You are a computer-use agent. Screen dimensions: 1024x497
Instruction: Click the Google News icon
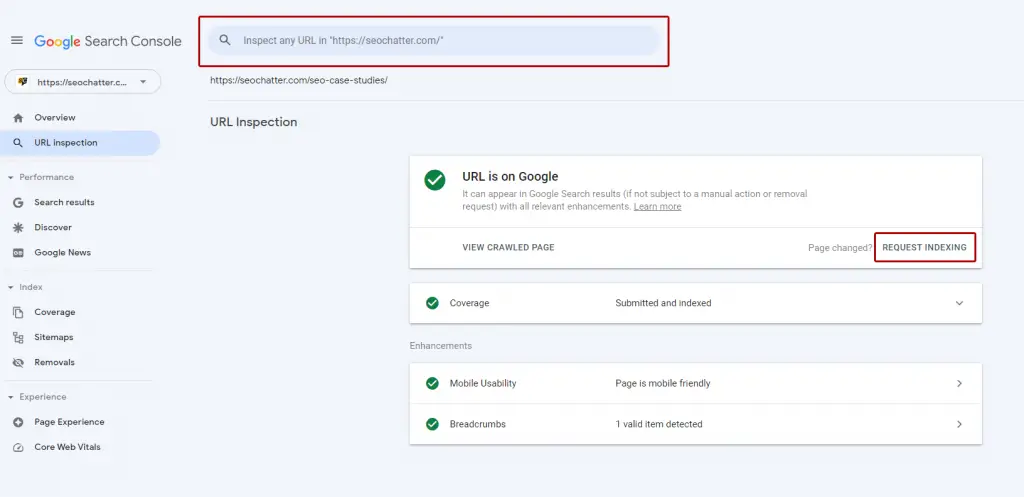point(18,253)
